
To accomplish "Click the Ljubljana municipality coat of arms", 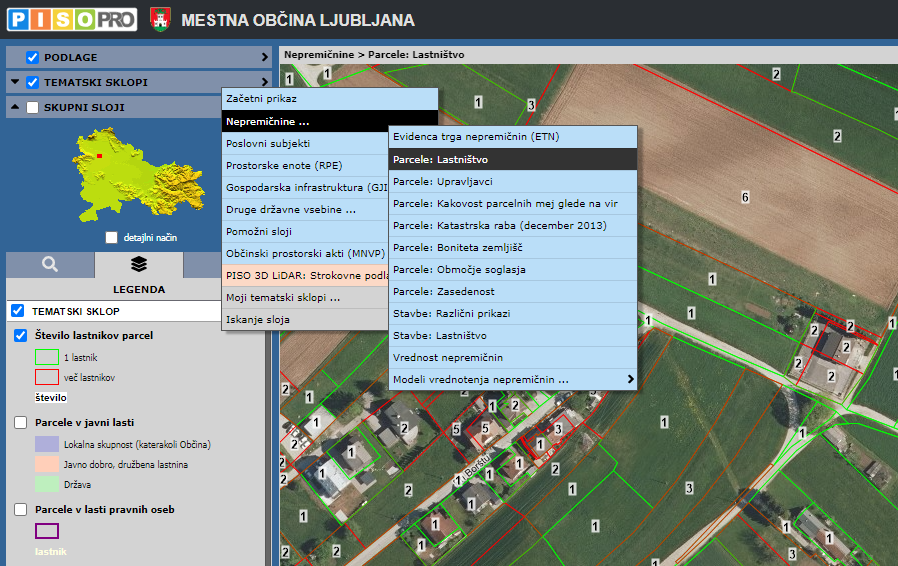I will (158, 19).
